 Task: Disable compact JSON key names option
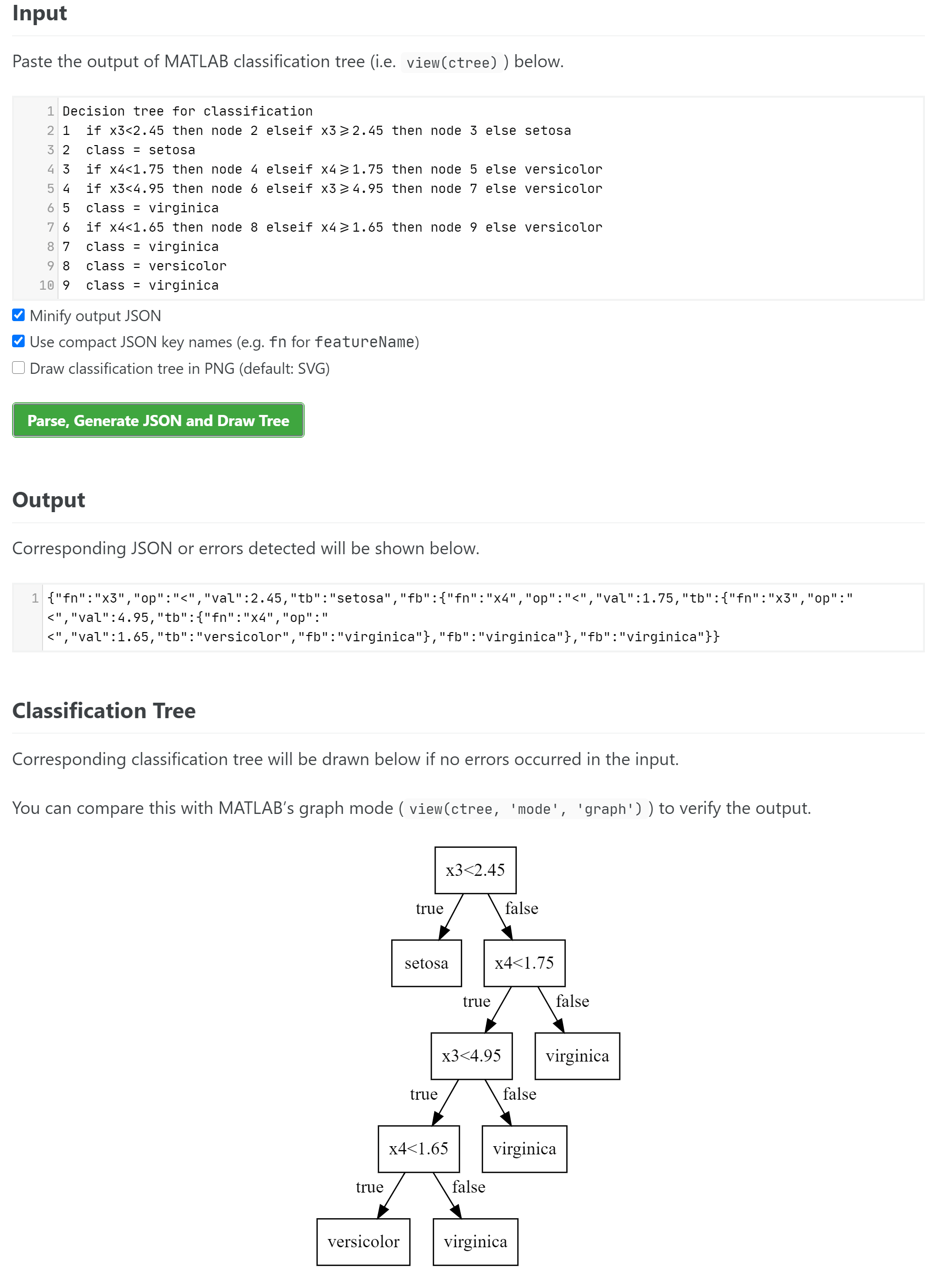(18, 341)
